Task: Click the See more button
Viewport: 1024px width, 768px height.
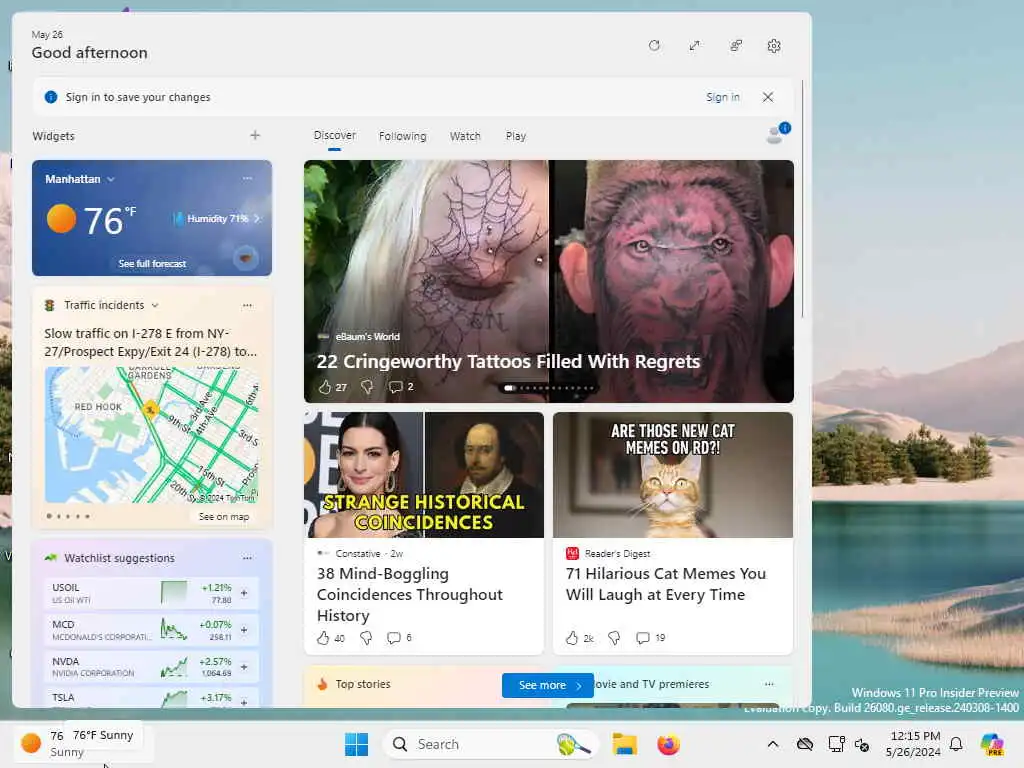Action: 548,685
